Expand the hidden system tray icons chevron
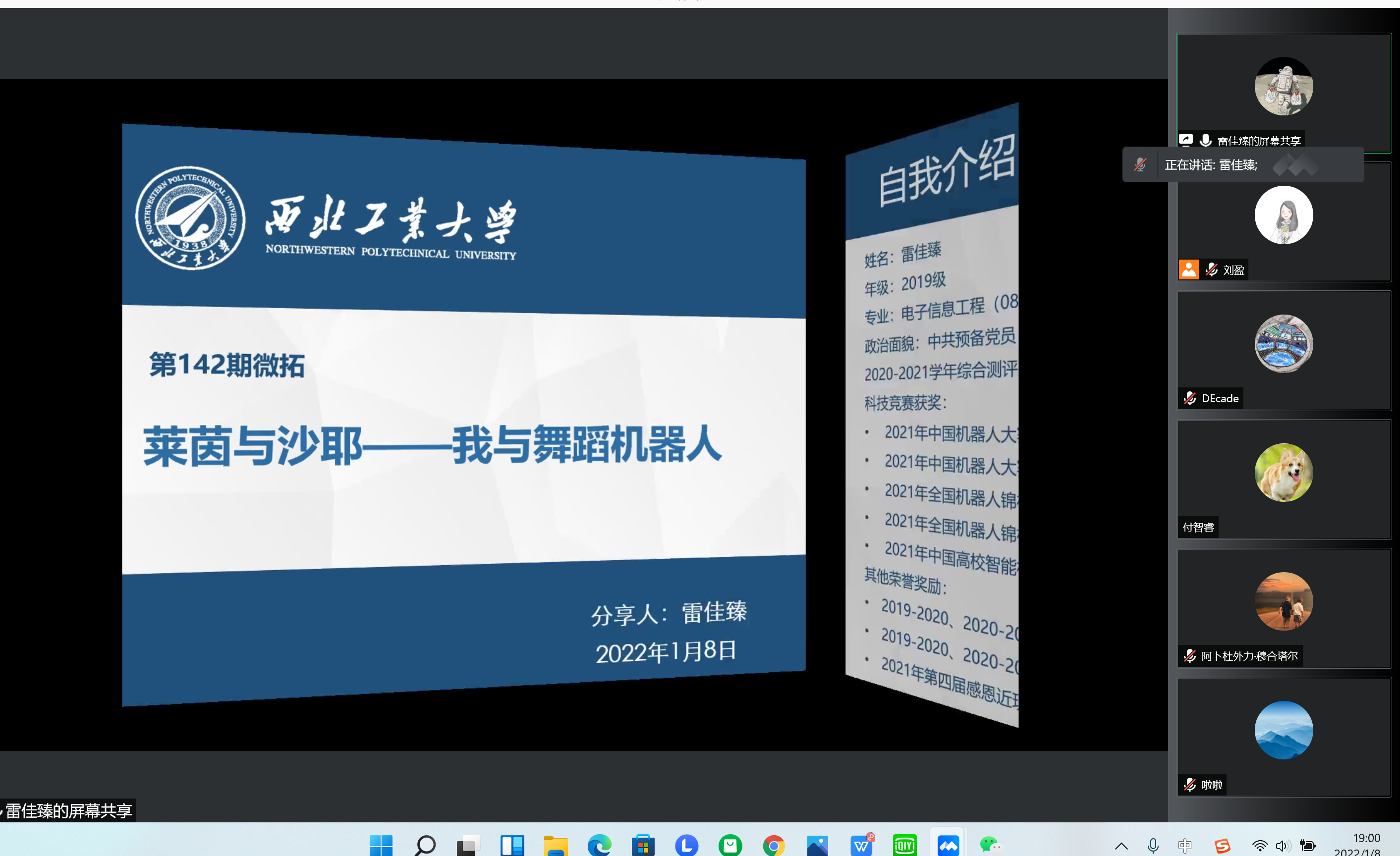This screenshot has width=1400, height=856. point(1121,846)
